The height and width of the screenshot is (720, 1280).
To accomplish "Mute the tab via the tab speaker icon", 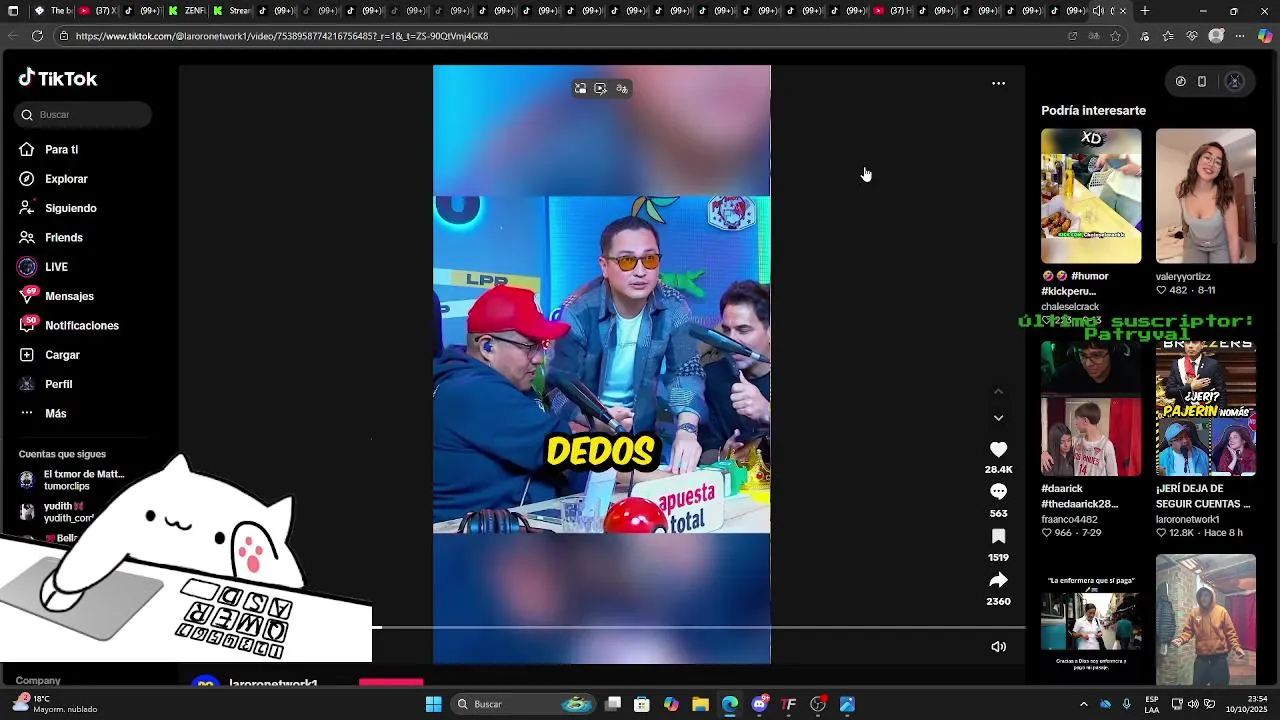I will tap(1098, 11).
